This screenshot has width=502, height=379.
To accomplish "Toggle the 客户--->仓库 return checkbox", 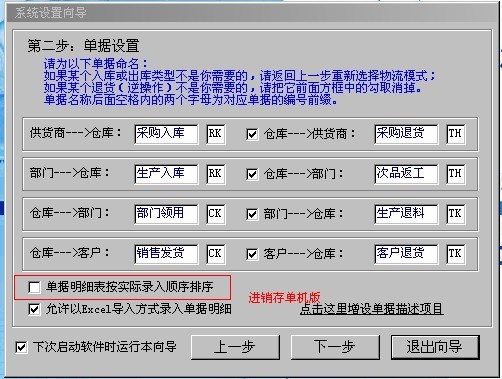I will [x=252, y=254].
